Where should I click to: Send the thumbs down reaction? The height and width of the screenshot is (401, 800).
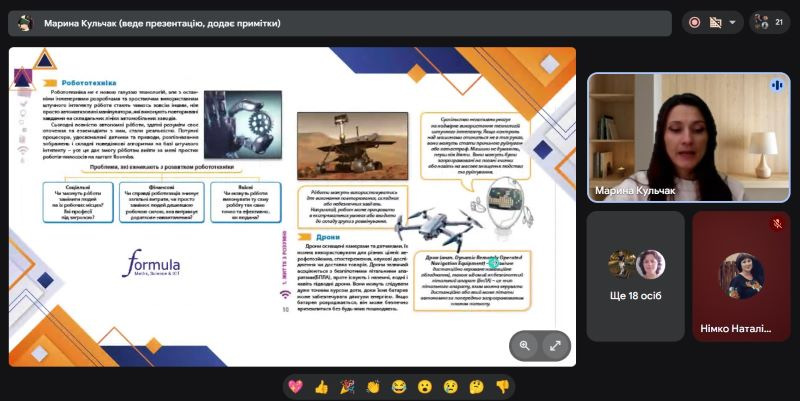(503, 386)
